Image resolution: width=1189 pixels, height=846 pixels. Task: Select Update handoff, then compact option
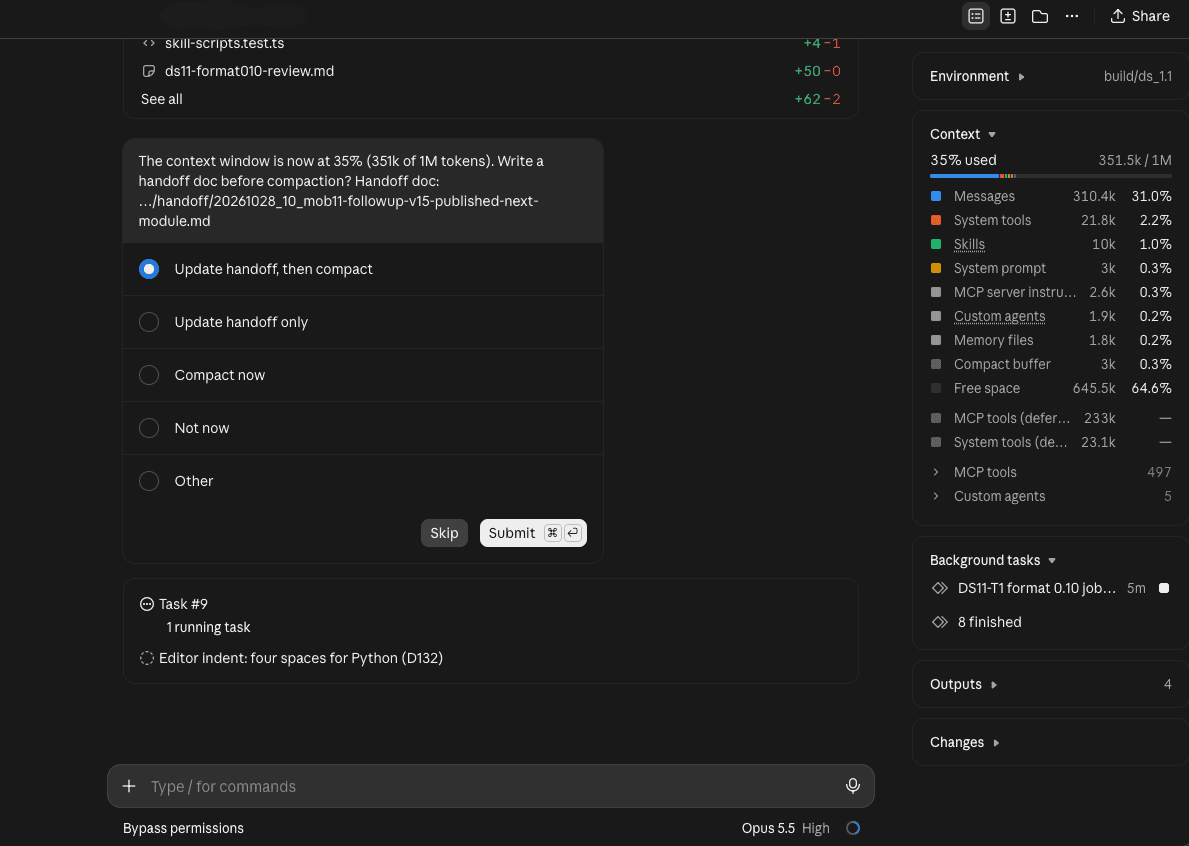(x=362, y=269)
